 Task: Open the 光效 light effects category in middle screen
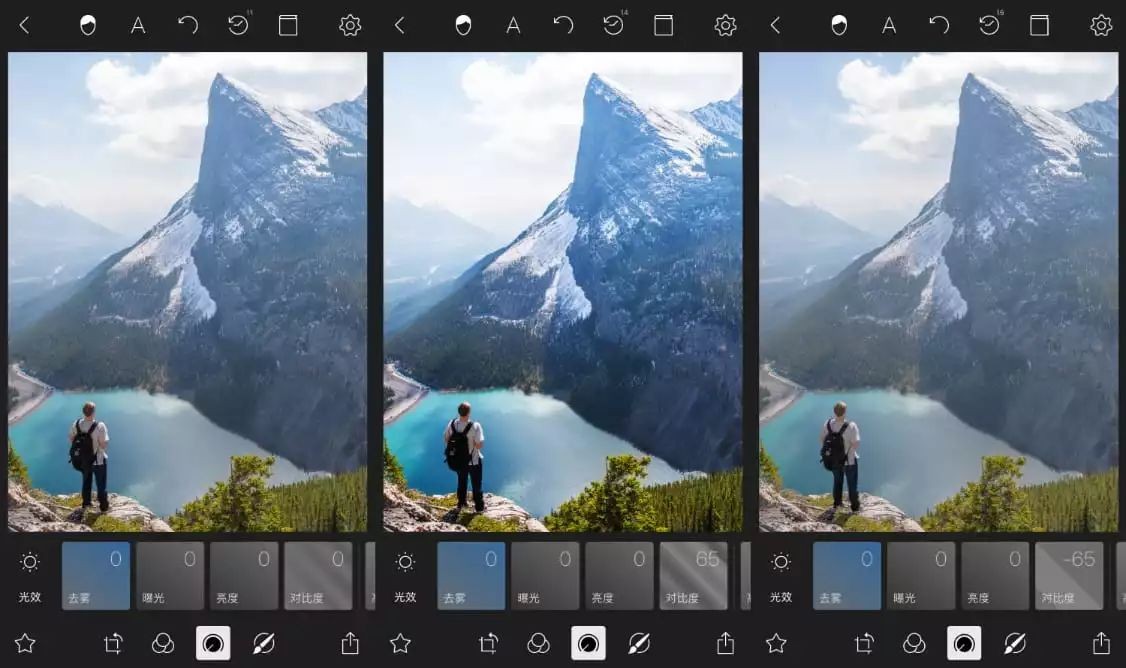point(405,575)
